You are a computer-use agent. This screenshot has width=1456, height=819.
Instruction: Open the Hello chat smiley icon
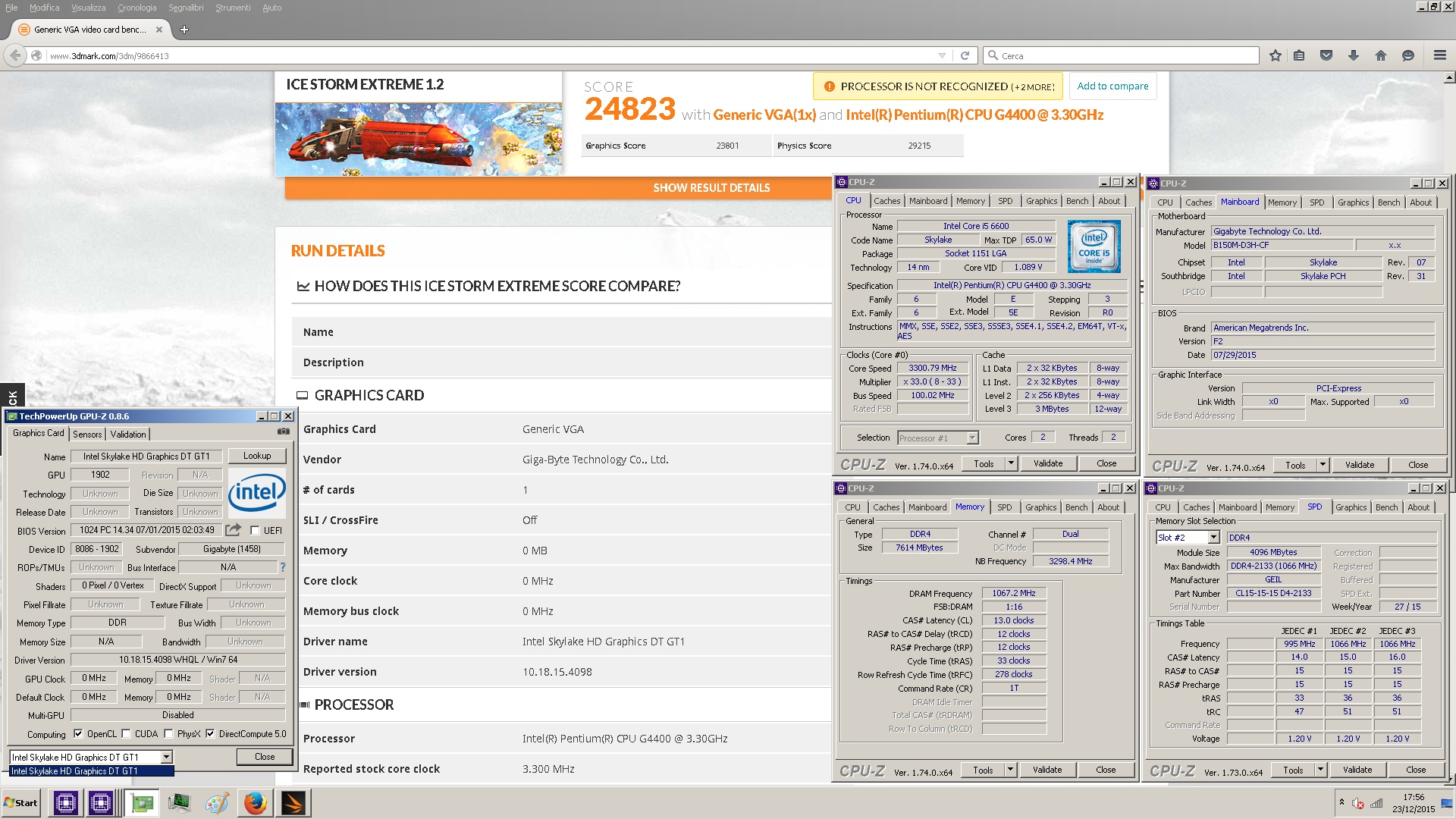click(x=1408, y=55)
